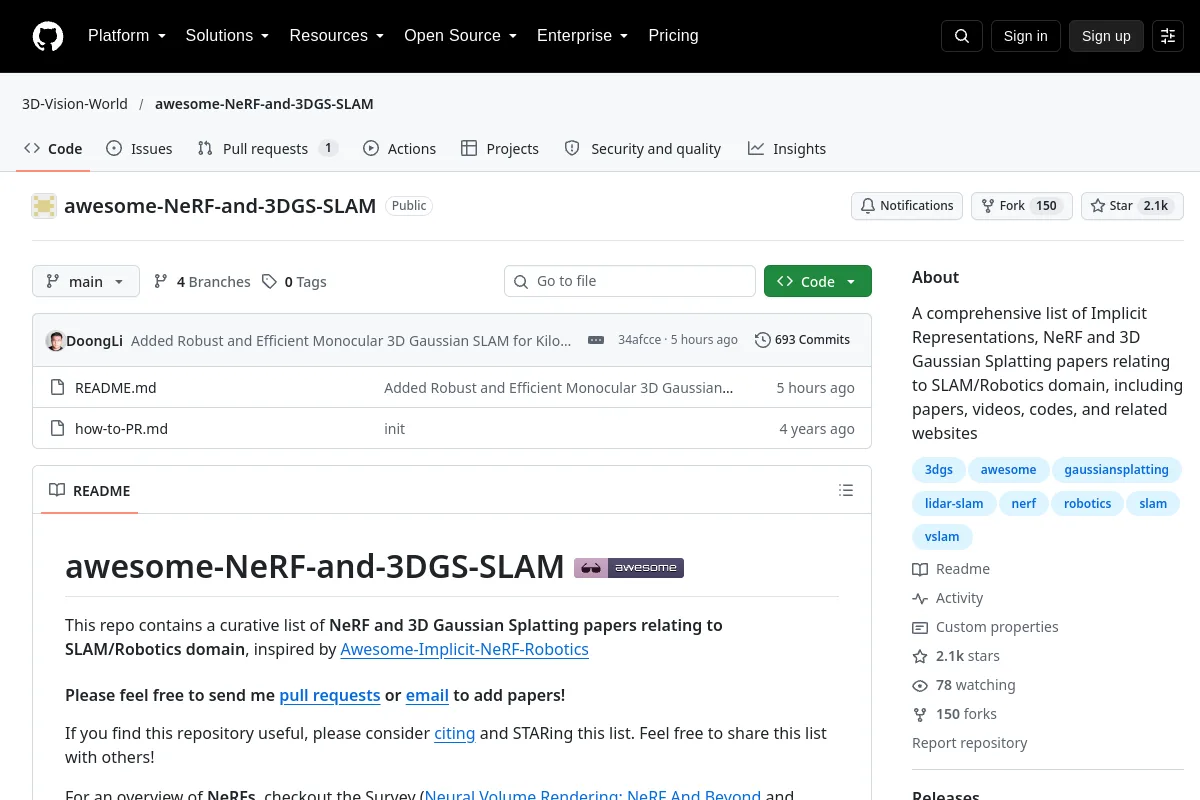1200x800 pixels.
Task: View the 150 forks sidebar link
Action: (x=955, y=714)
